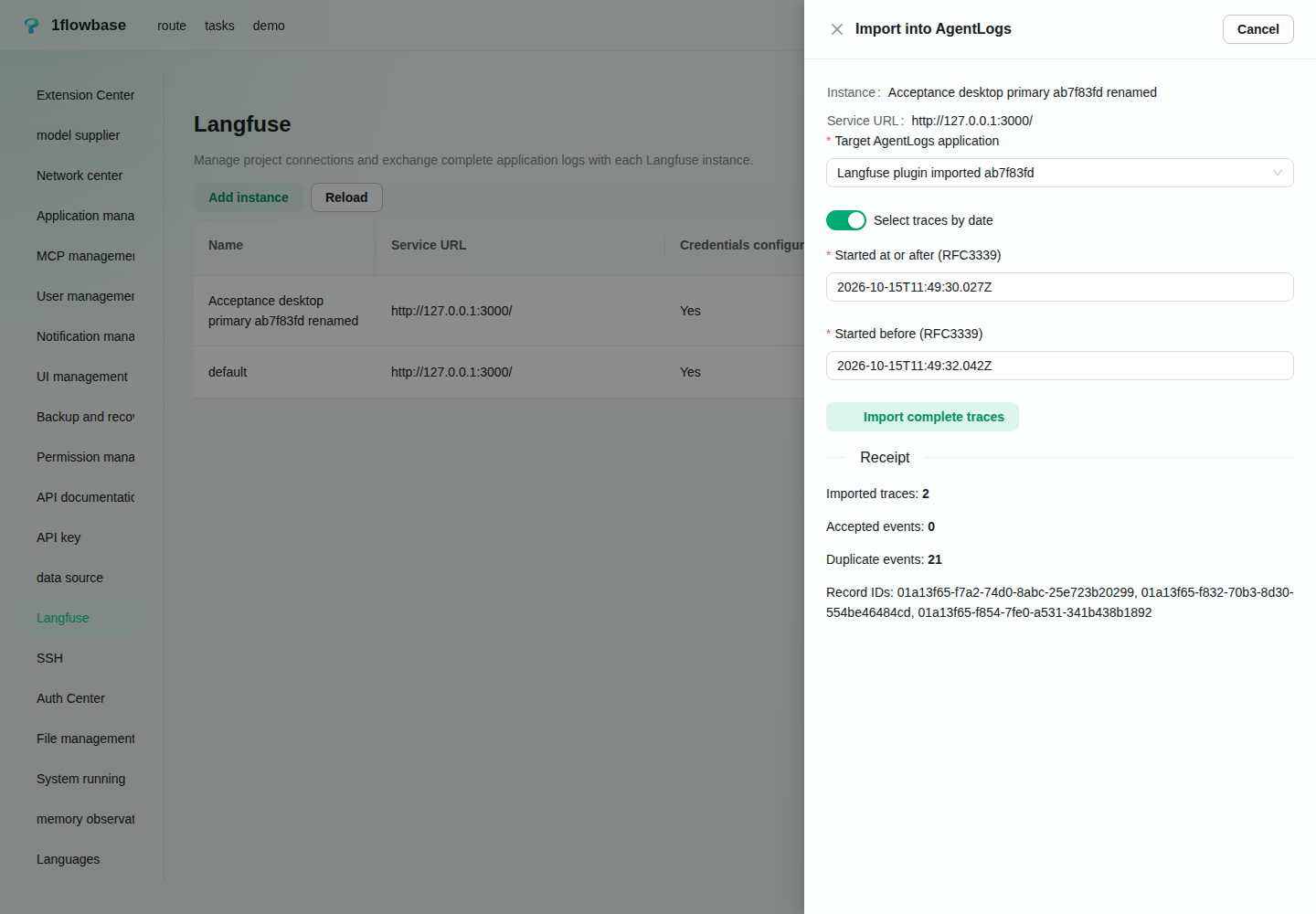The height and width of the screenshot is (914, 1316).
Task: Select UI management in sidebar
Action: tap(82, 377)
